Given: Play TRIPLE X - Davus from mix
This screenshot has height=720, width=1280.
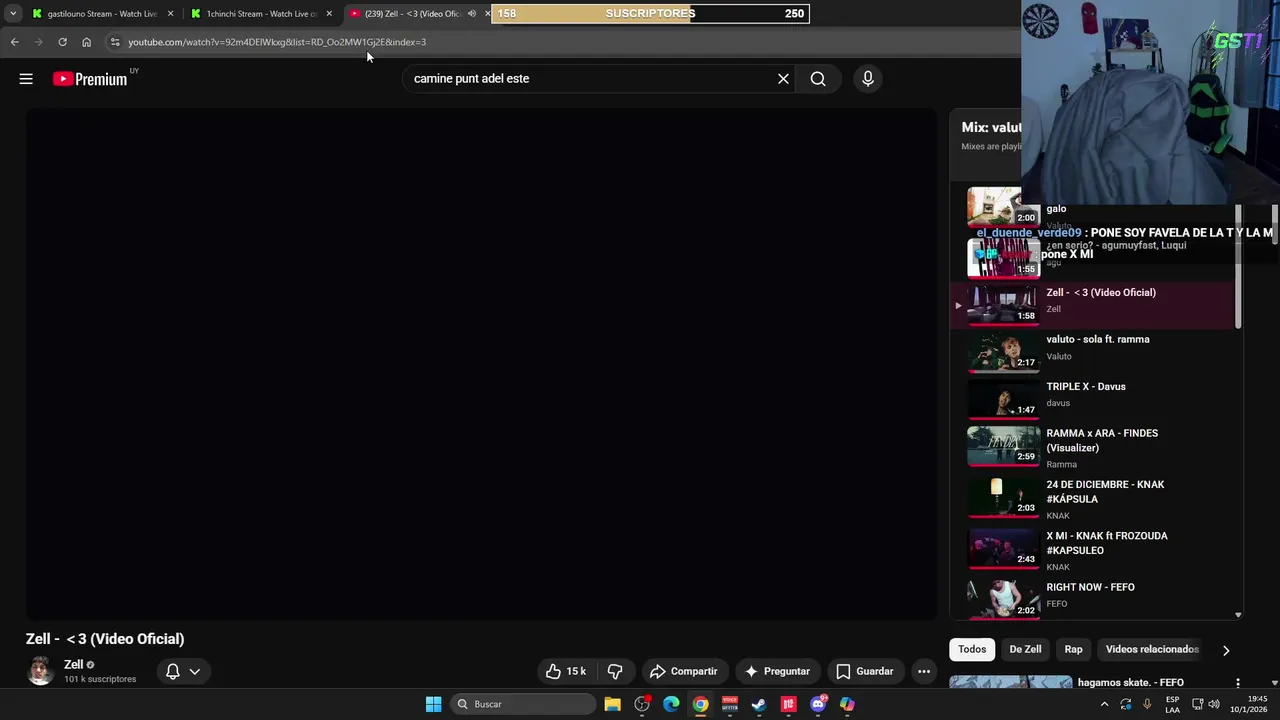Looking at the screenshot, I should coord(1086,387).
